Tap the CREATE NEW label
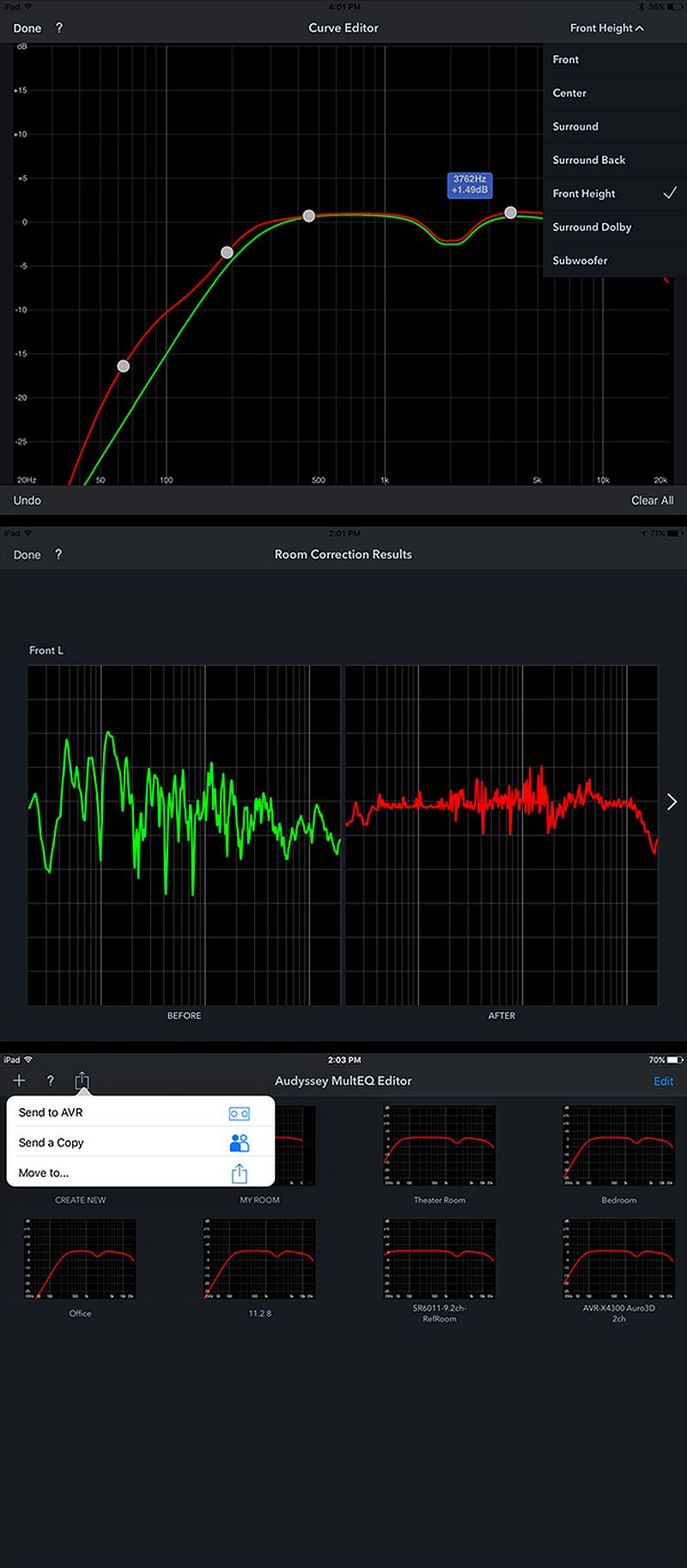This screenshot has height=1568, width=687. click(x=81, y=1200)
